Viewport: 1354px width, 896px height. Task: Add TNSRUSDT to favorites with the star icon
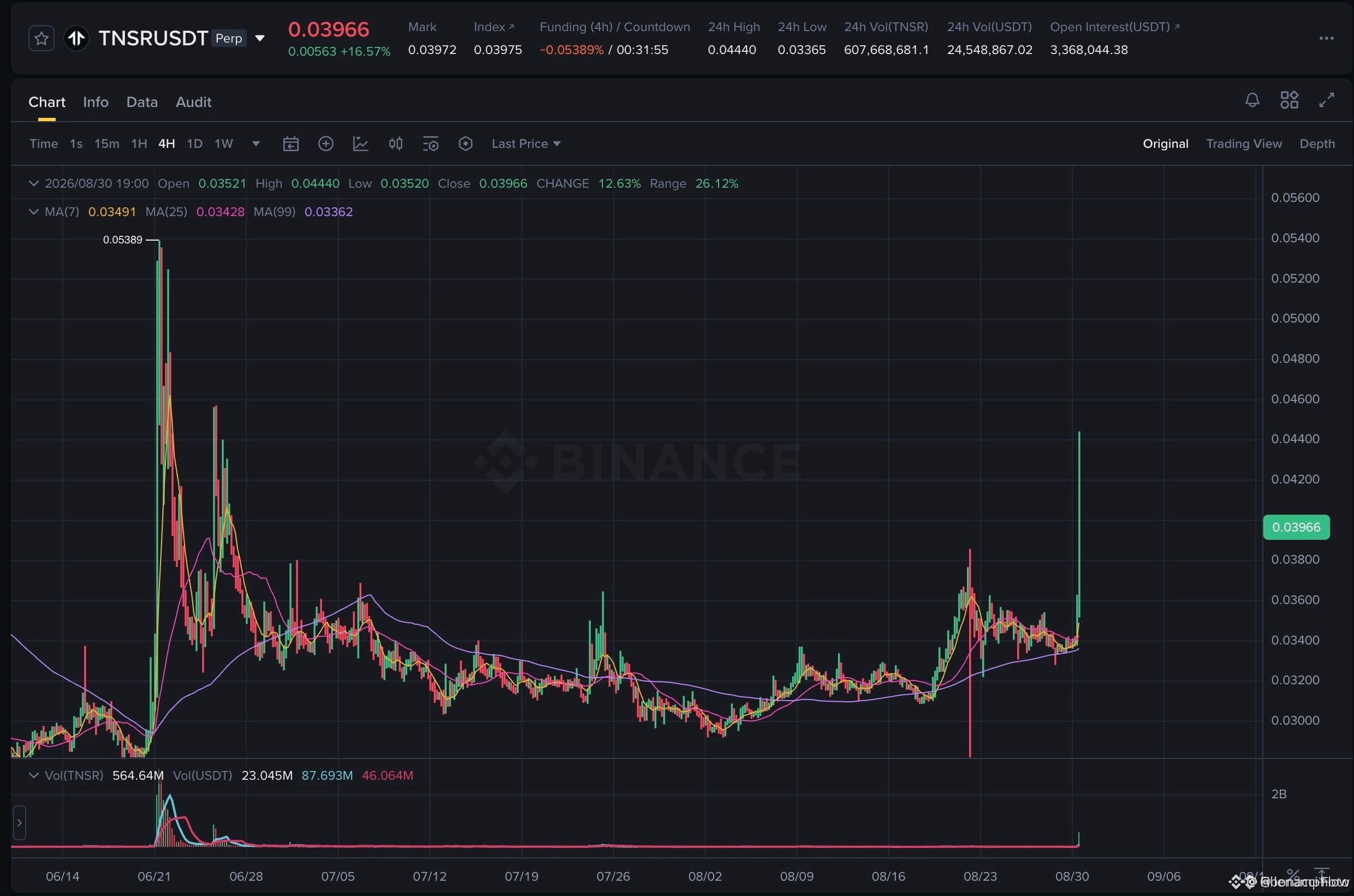pos(41,39)
